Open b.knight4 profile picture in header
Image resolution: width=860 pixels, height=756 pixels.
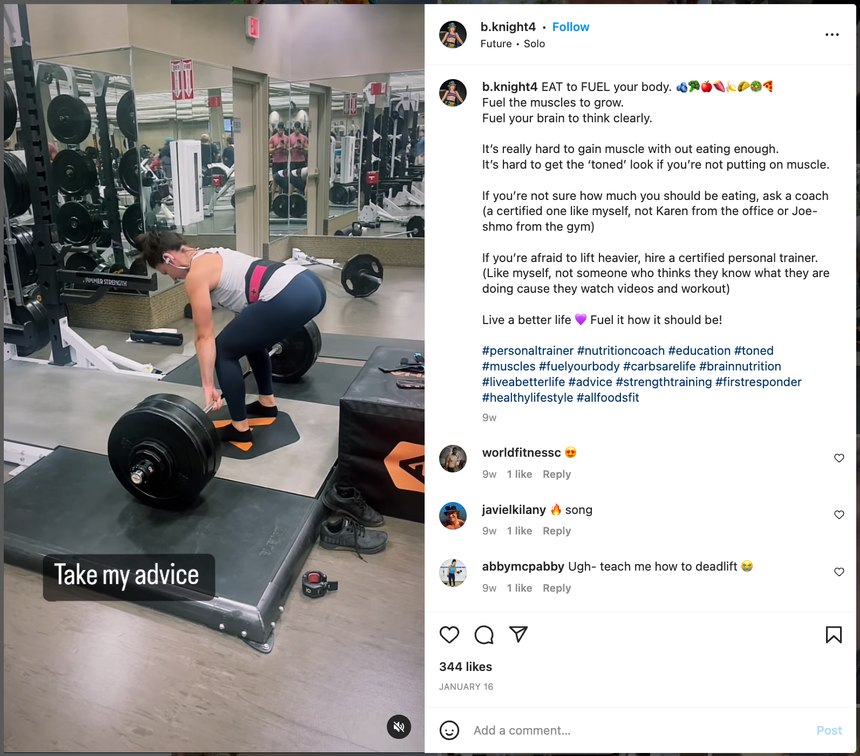click(453, 35)
